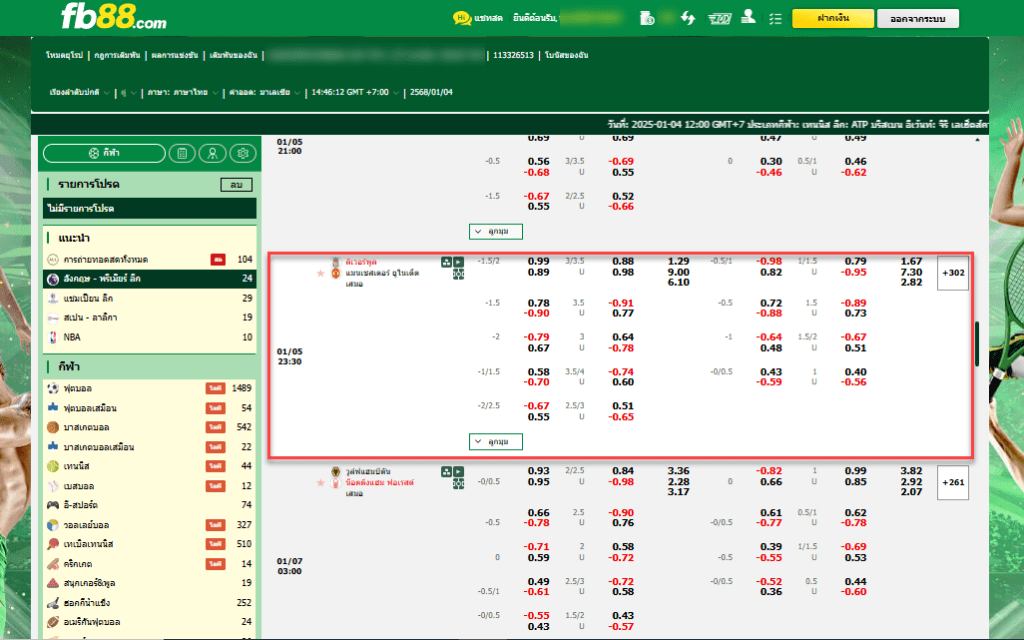
Task: Click the transfer arrows icon in header
Action: [688, 18]
